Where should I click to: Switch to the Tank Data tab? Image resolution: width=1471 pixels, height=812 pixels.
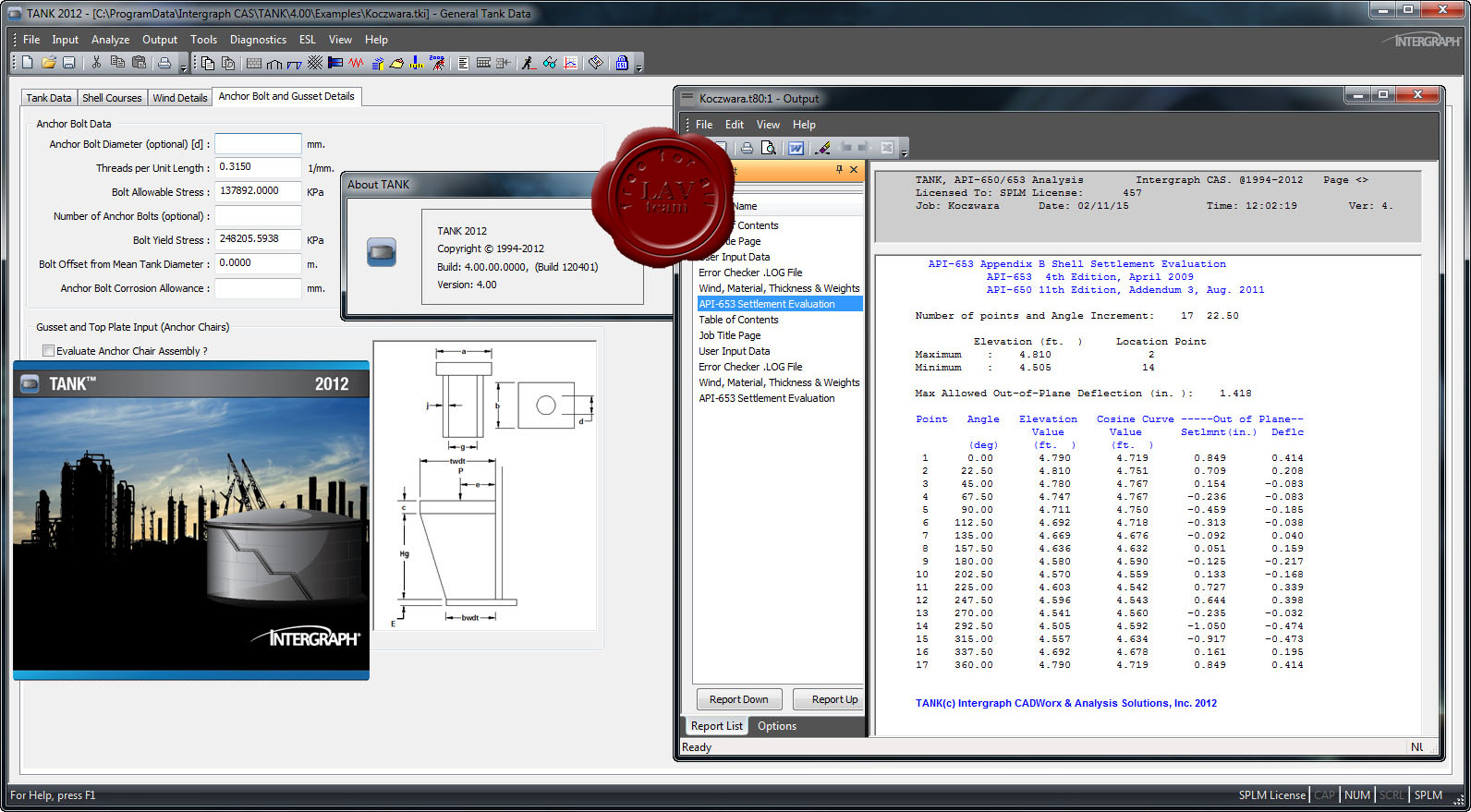pos(48,98)
